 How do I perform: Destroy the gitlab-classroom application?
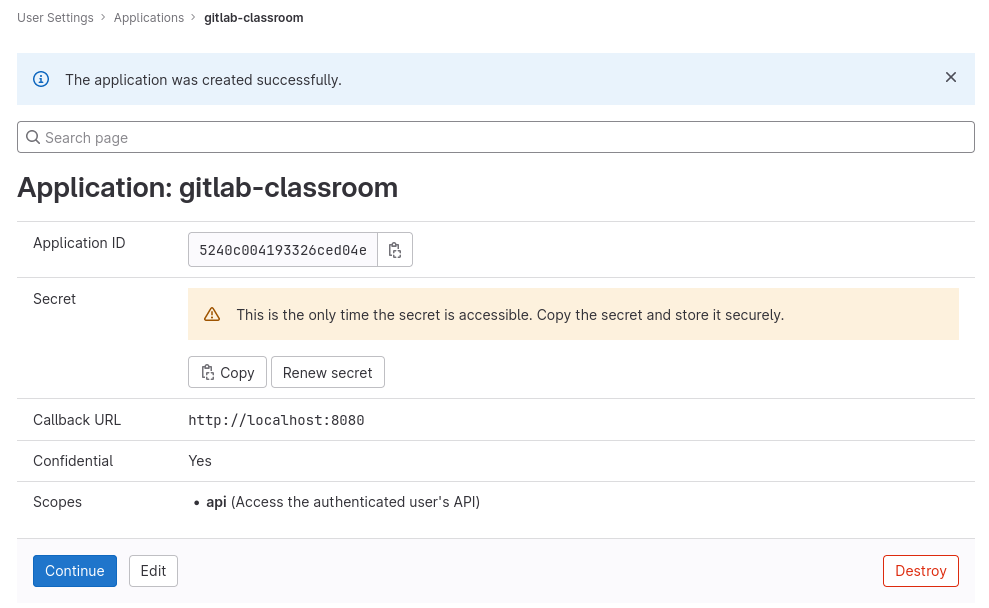coord(920,571)
